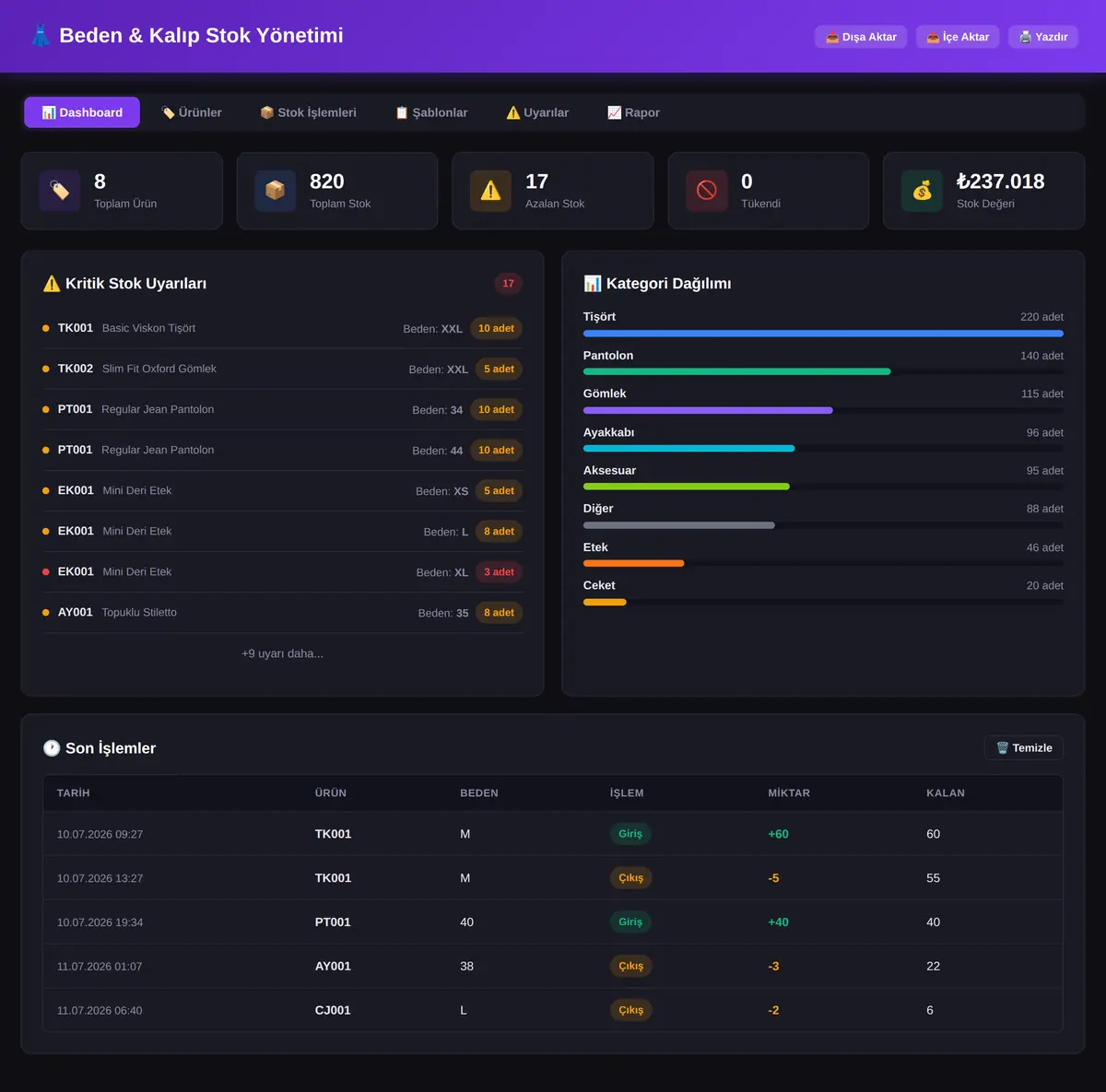1106x1092 pixels.
Task: Click the Etek category progress bar
Action: [x=823, y=564]
